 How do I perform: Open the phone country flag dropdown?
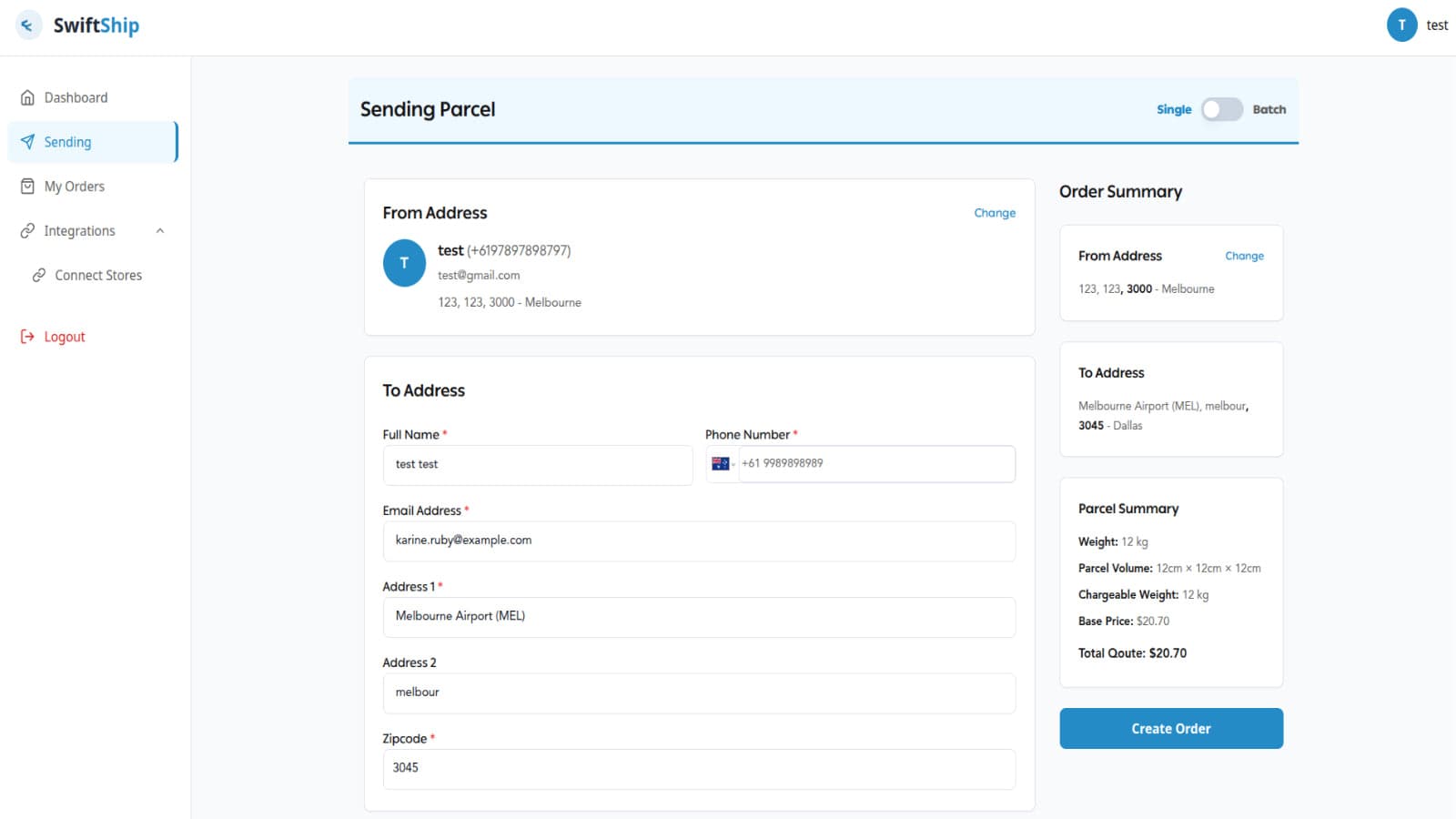(723, 464)
